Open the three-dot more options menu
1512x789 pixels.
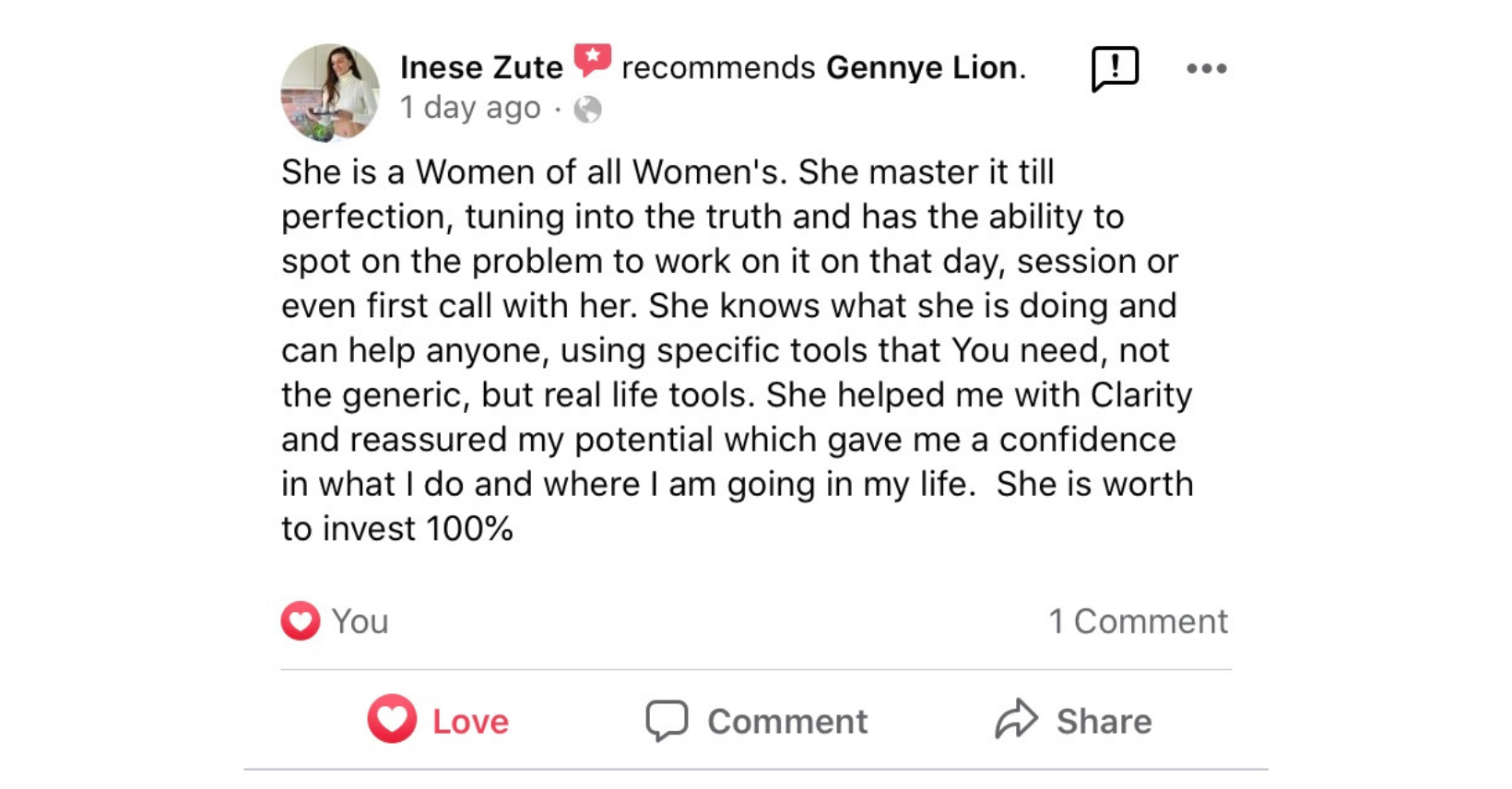(1206, 68)
